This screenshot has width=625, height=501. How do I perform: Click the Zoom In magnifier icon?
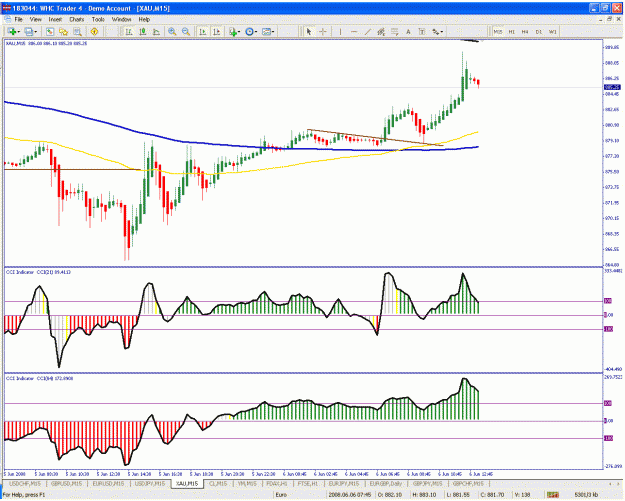172,31
